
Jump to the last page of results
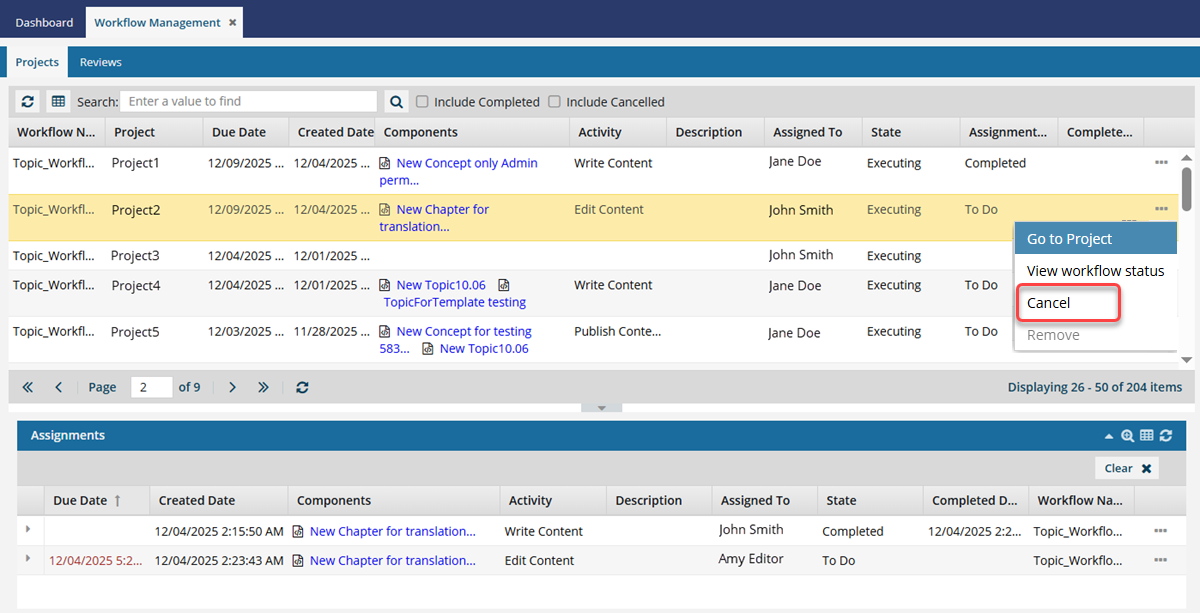point(263,387)
